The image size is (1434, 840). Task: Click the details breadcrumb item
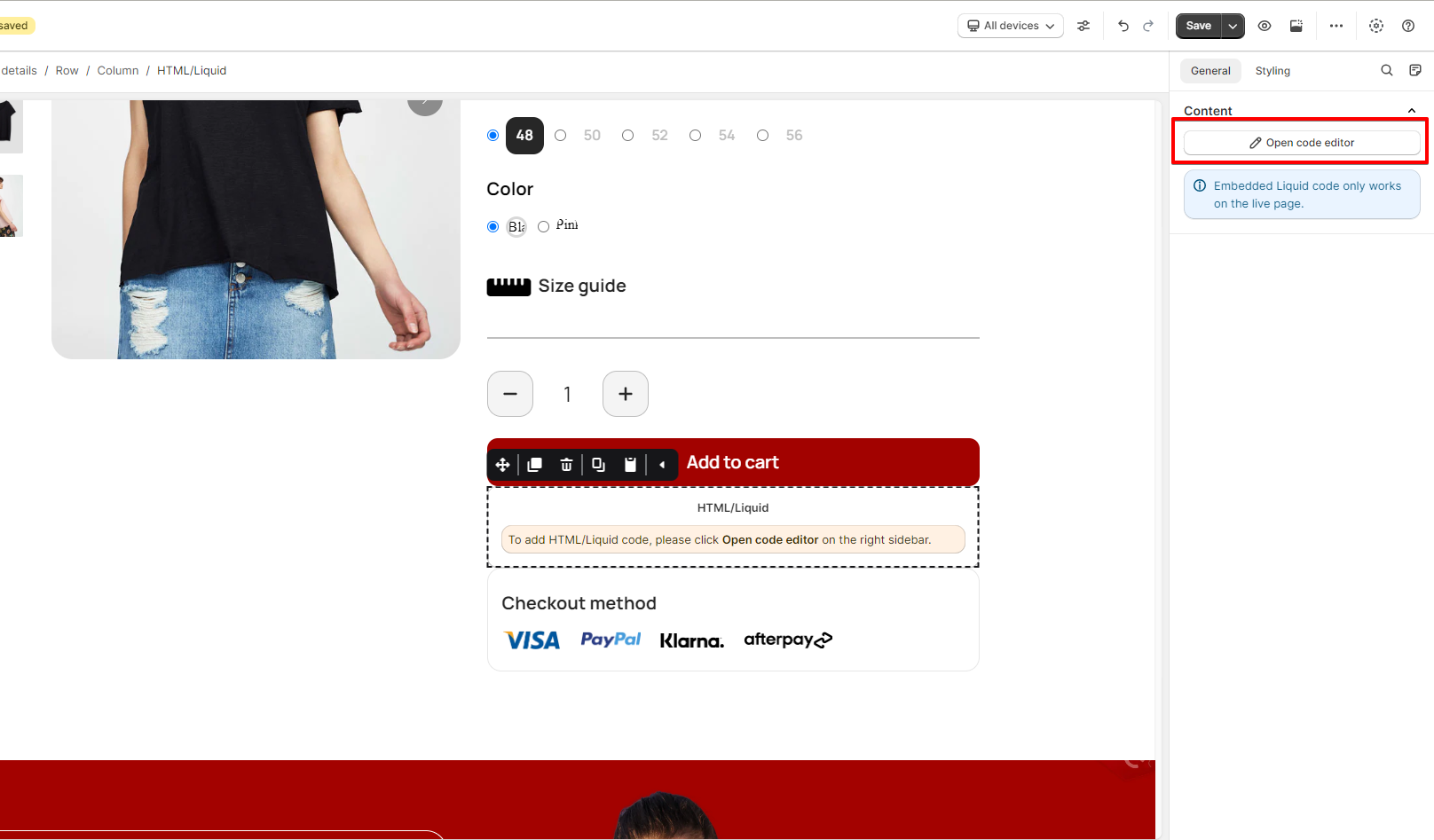pyautogui.click(x=19, y=71)
